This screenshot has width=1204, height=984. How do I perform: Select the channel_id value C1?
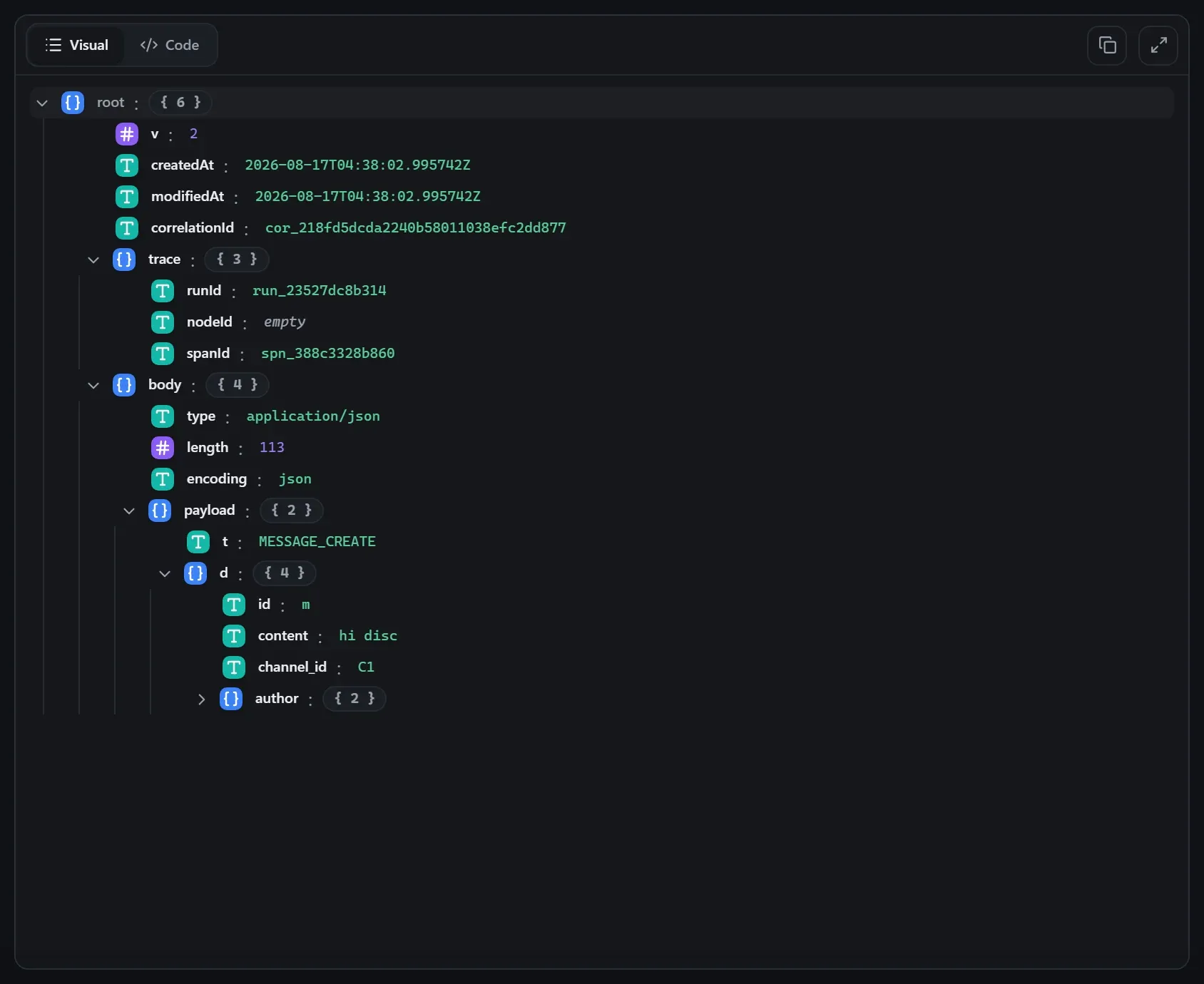point(366,667)
